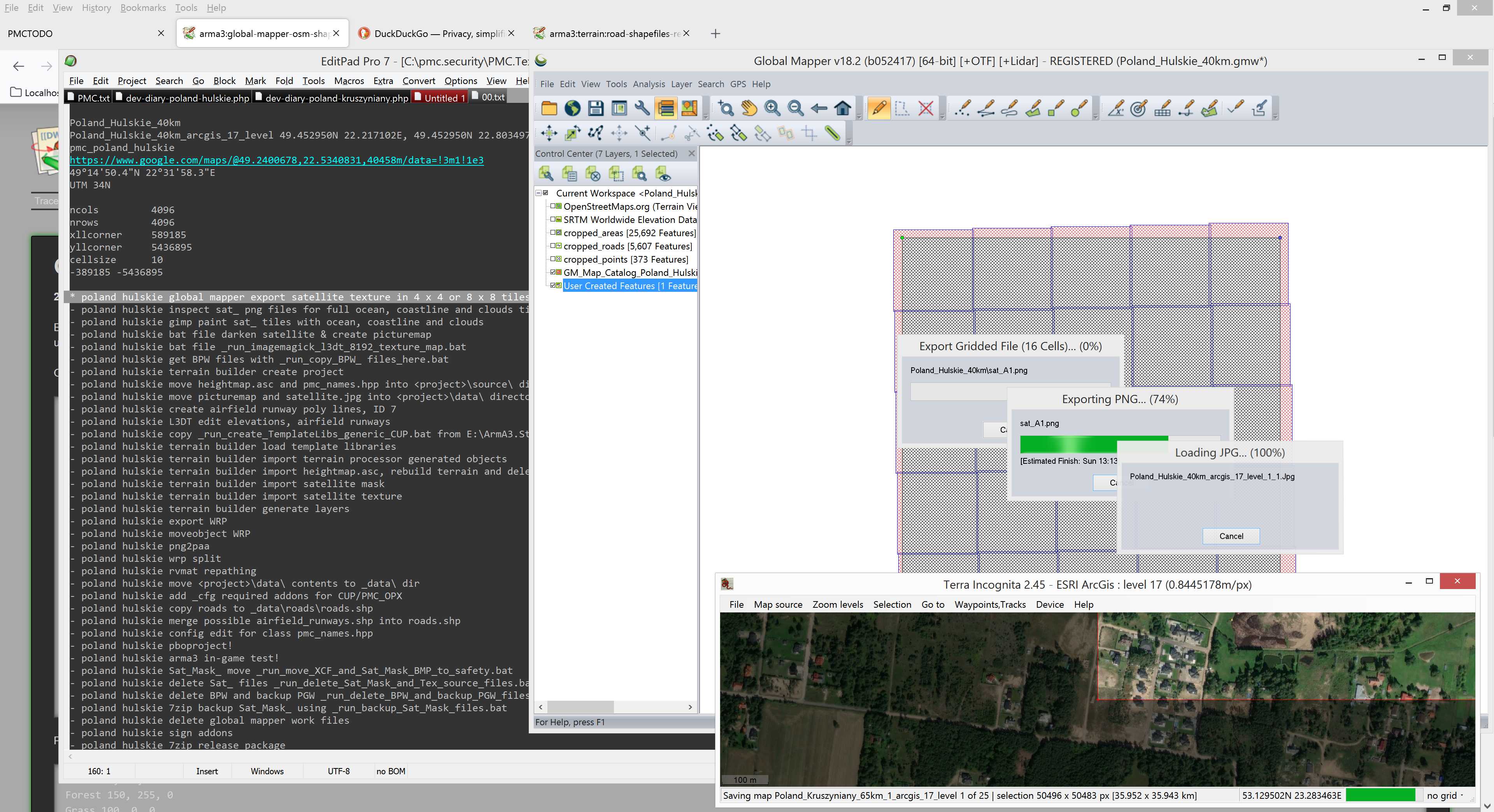Save workspace with the floppy disk icon
Image resolution: width=1494 pixels, height=812 pixels.
(x=596, y=109)
